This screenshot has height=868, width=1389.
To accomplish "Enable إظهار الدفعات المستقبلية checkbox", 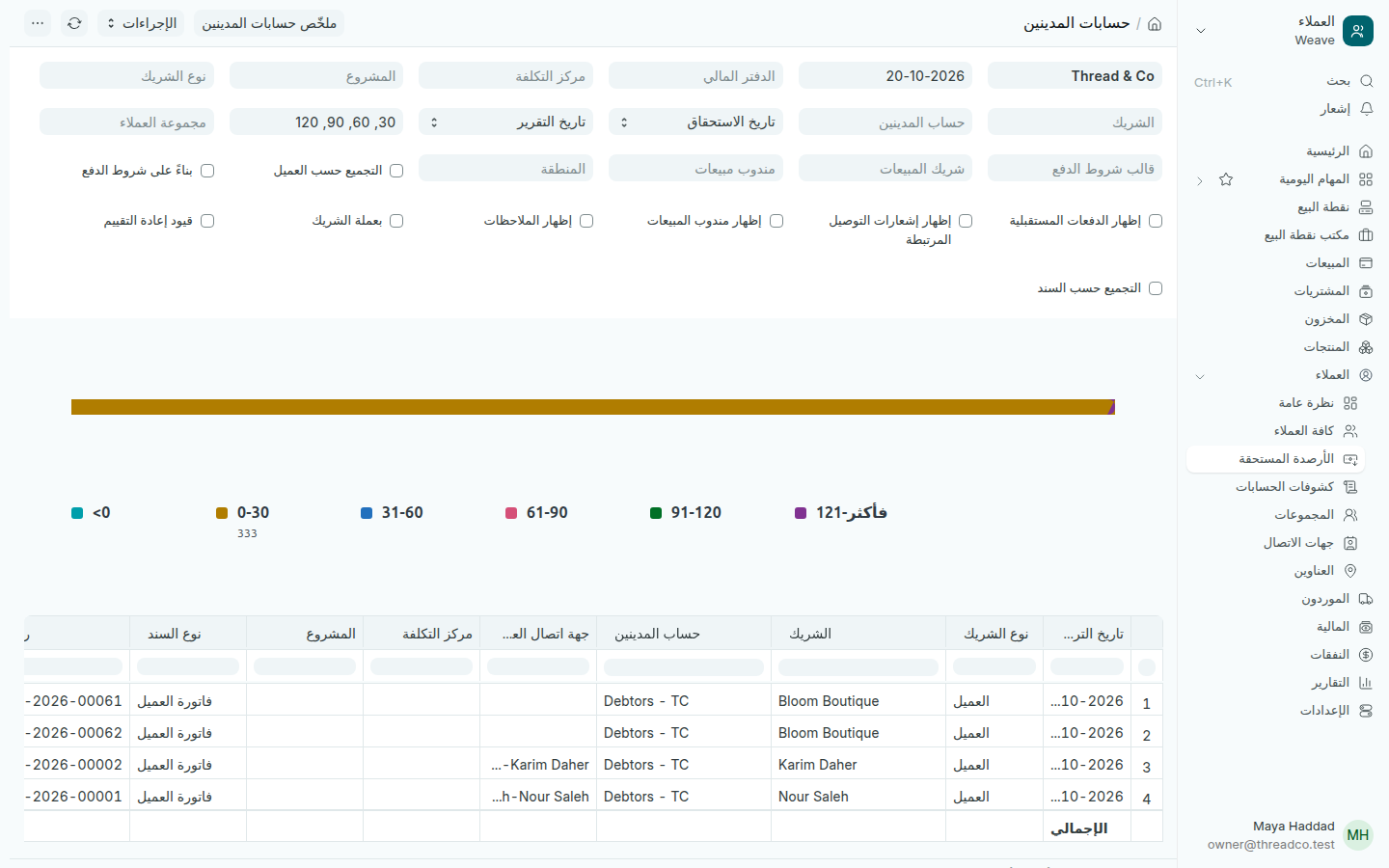I will coord(1156,221).
